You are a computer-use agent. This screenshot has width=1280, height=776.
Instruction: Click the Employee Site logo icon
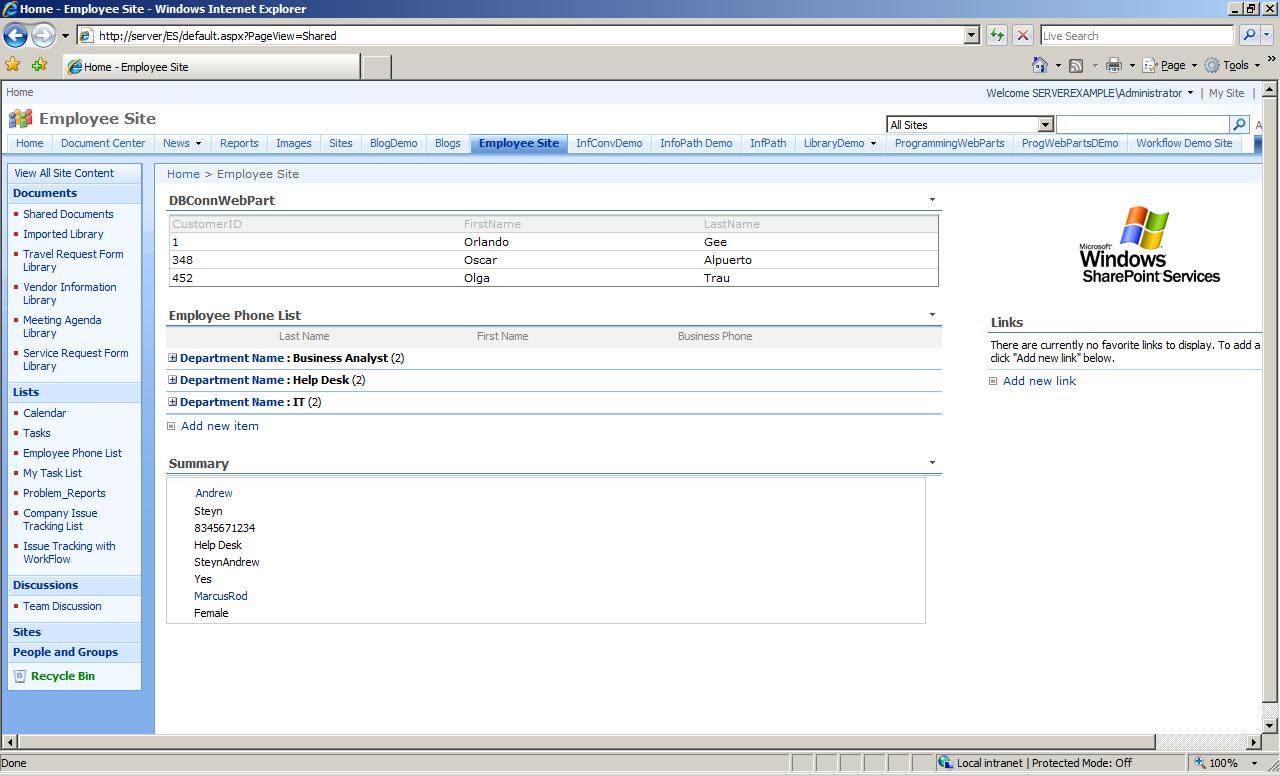click(20, 119)
